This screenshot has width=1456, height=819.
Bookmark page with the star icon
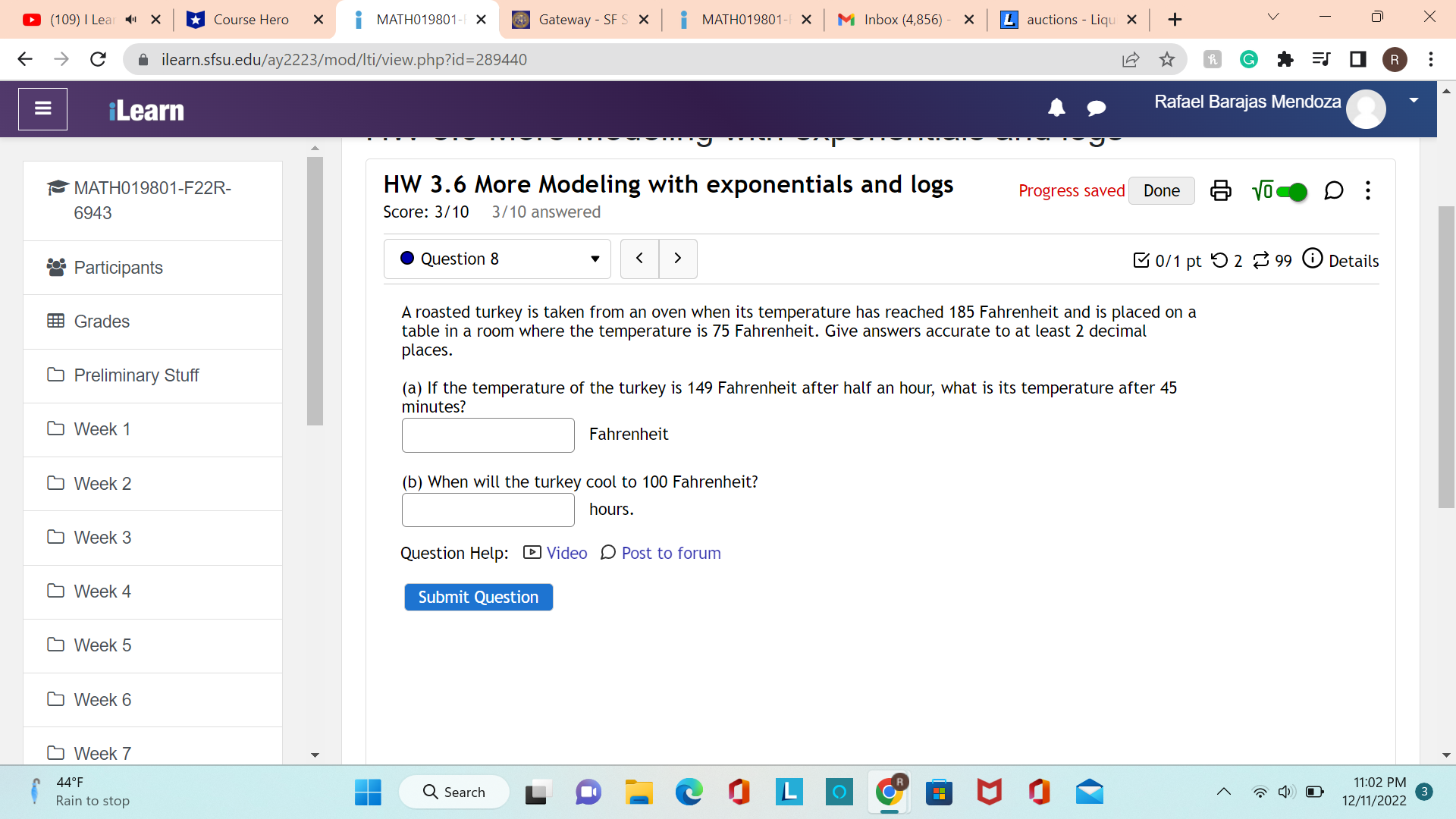pos(1167,59)
